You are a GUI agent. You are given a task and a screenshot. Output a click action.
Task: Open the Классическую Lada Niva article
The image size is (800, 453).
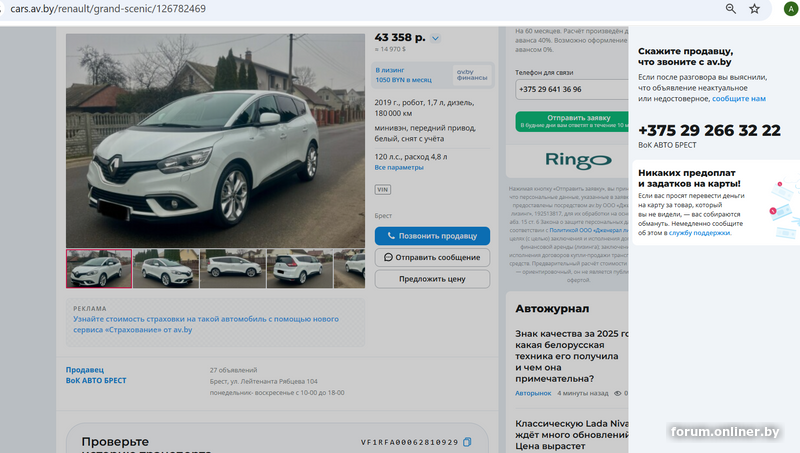pos(572,435)
